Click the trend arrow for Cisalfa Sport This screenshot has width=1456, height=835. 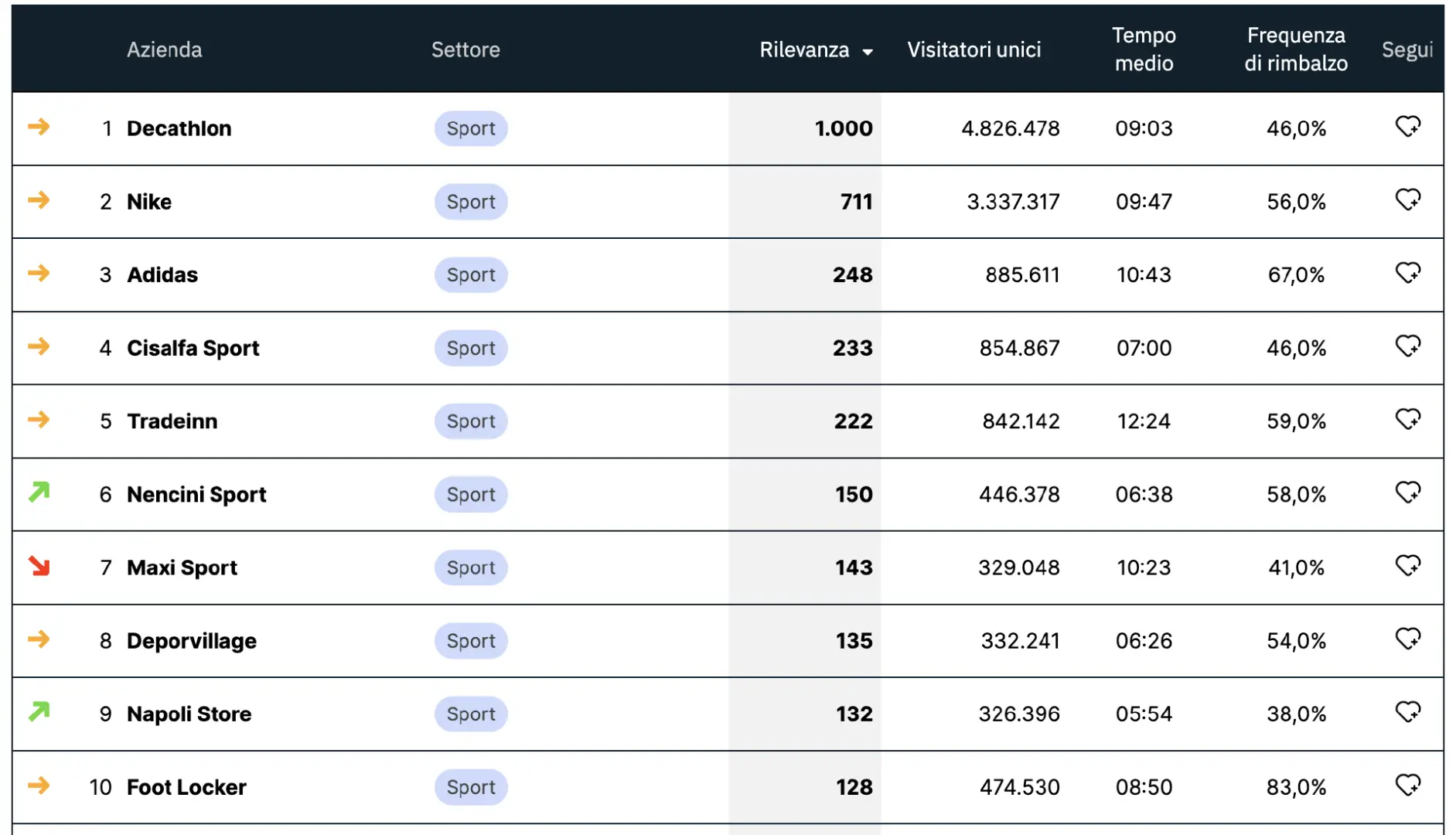tap(39, 346)
